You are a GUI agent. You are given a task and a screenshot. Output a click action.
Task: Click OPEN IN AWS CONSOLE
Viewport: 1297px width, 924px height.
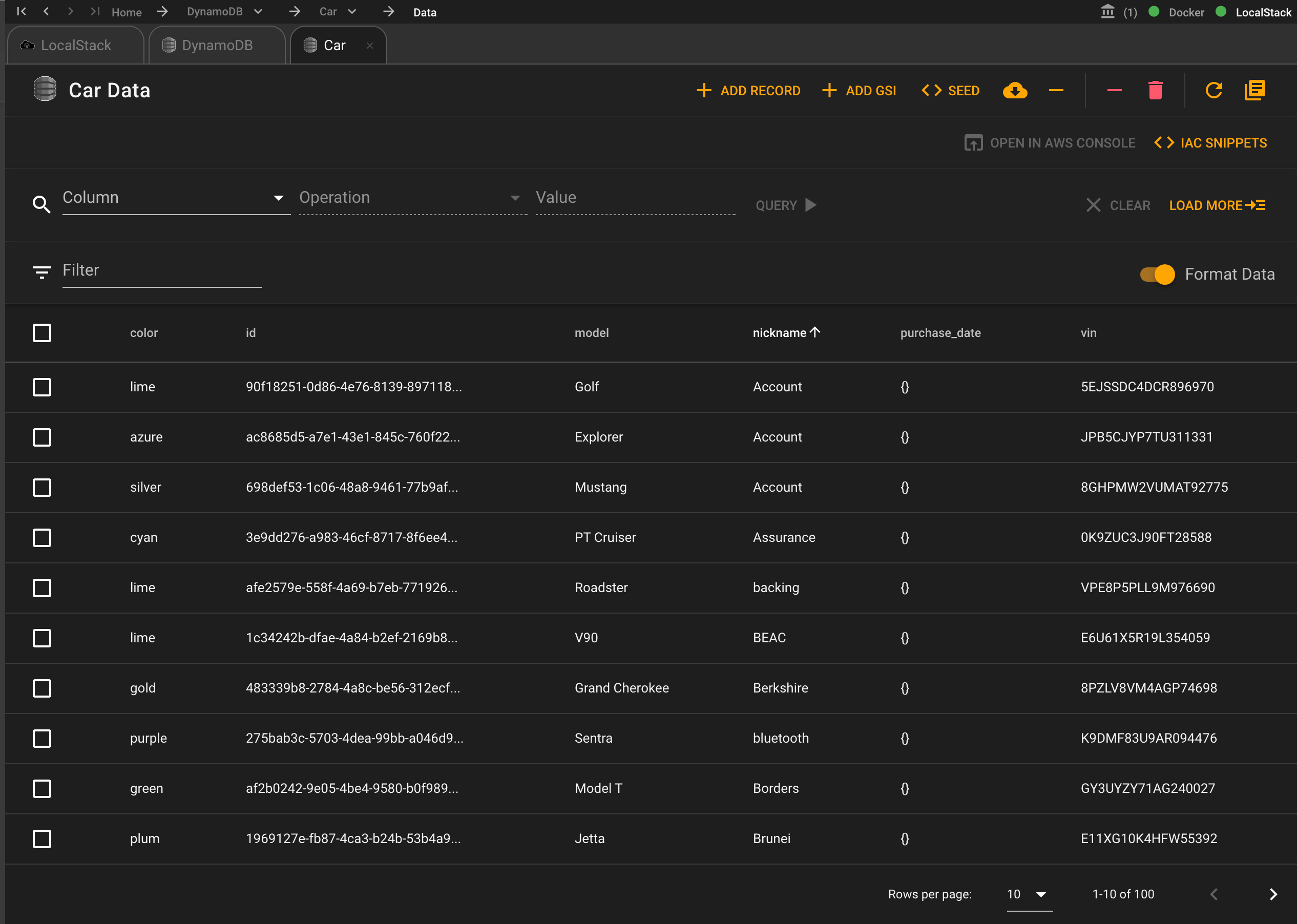pos(1050,143)
